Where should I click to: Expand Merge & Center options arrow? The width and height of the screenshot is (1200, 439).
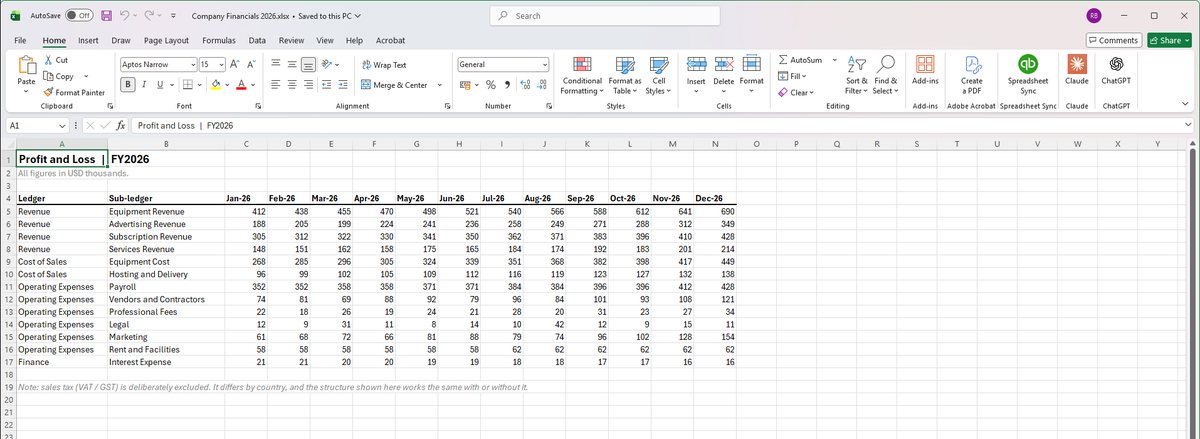coord(440,85)
